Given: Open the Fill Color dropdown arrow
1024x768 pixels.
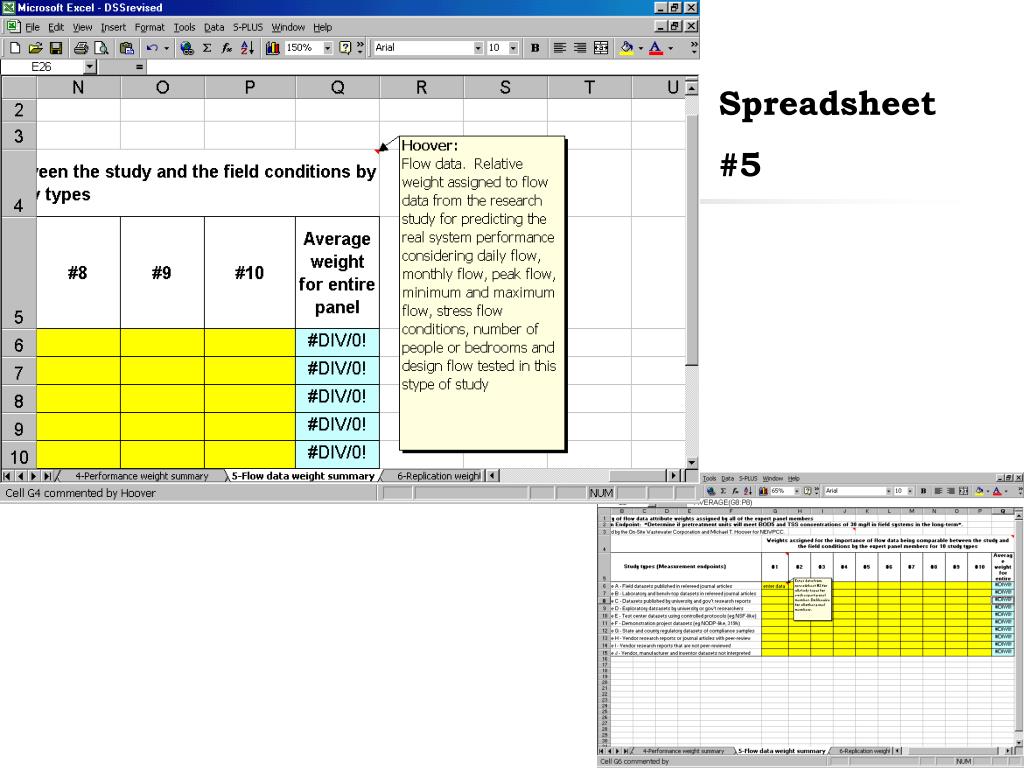Looking at the screenshot, I should 640,48.
